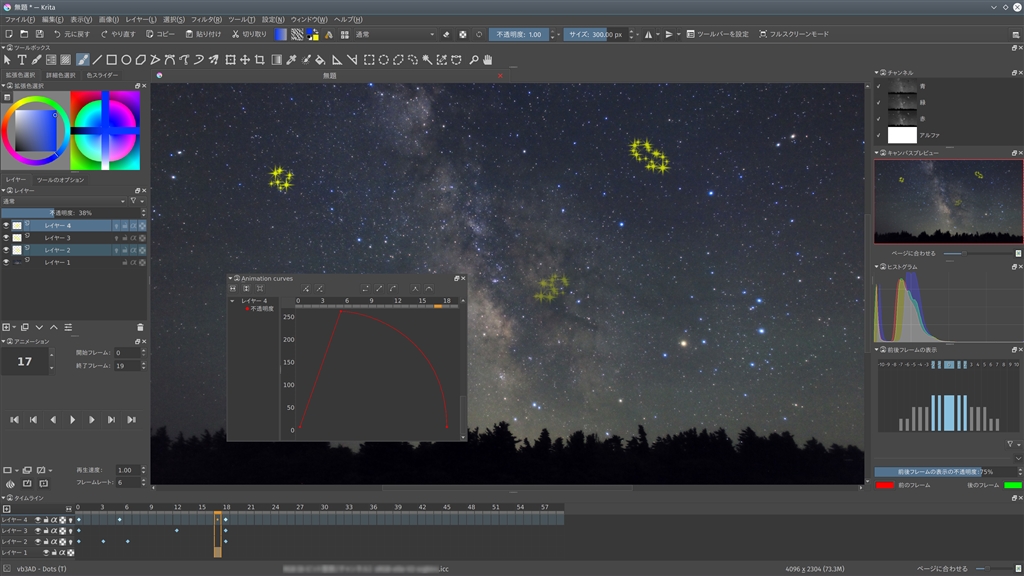Select the Text tool in toolbox
The width and height of the screenshot is (1024, 576).
coord(22,59)
